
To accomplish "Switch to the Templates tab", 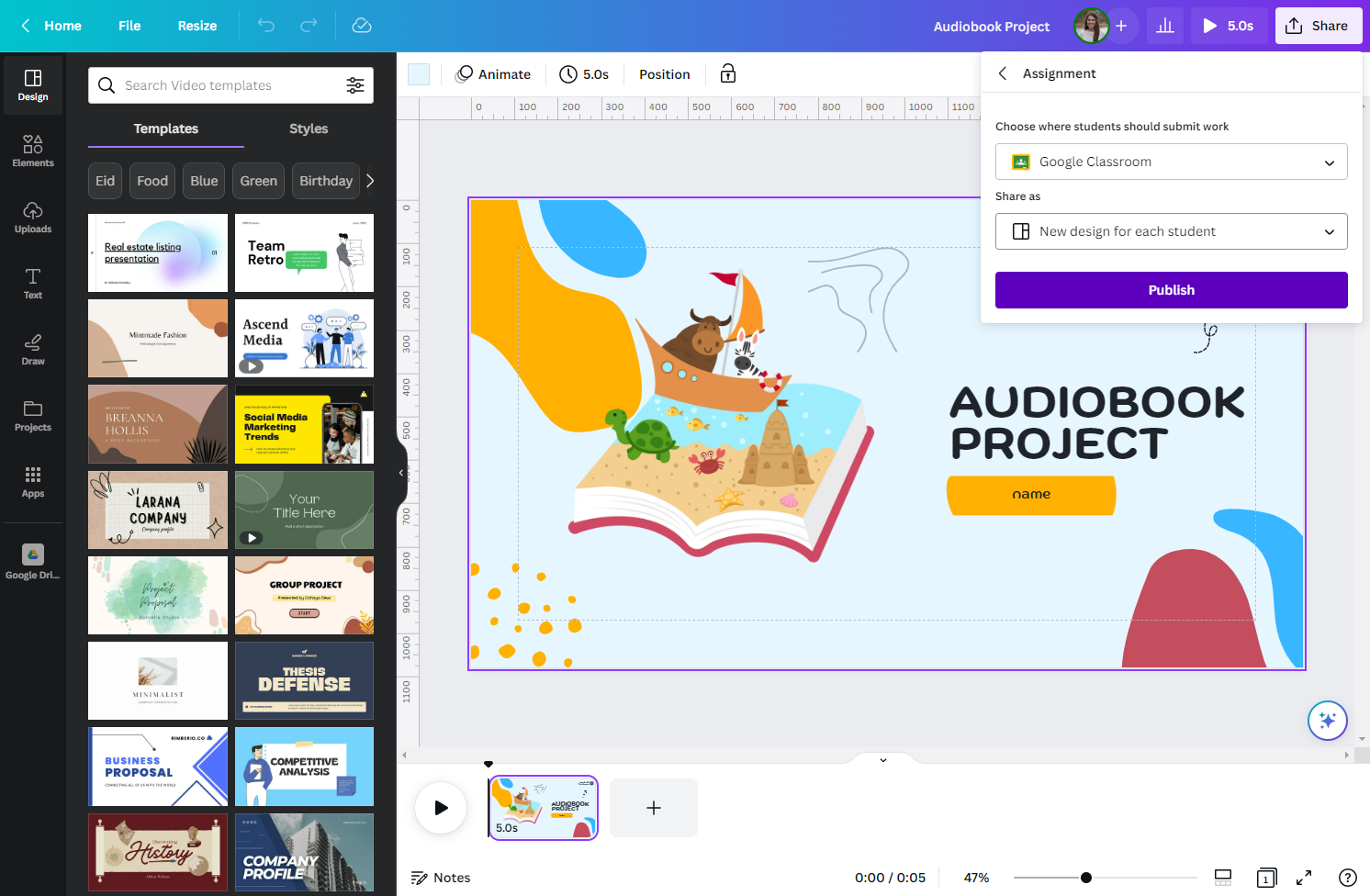I will pos(166,129).
